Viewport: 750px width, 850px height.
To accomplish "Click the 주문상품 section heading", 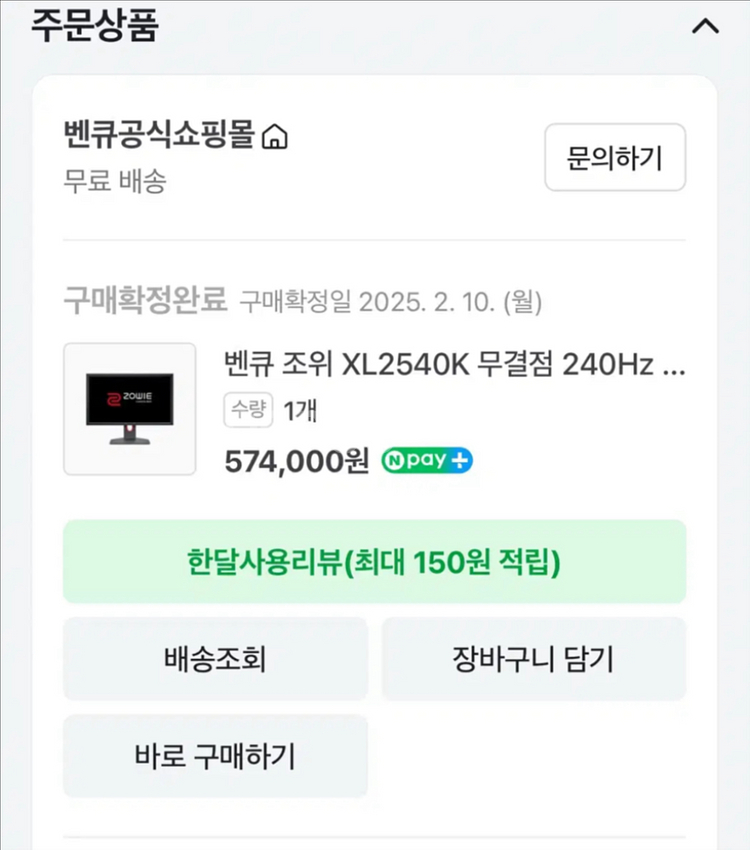I will [x=94, y=26].
